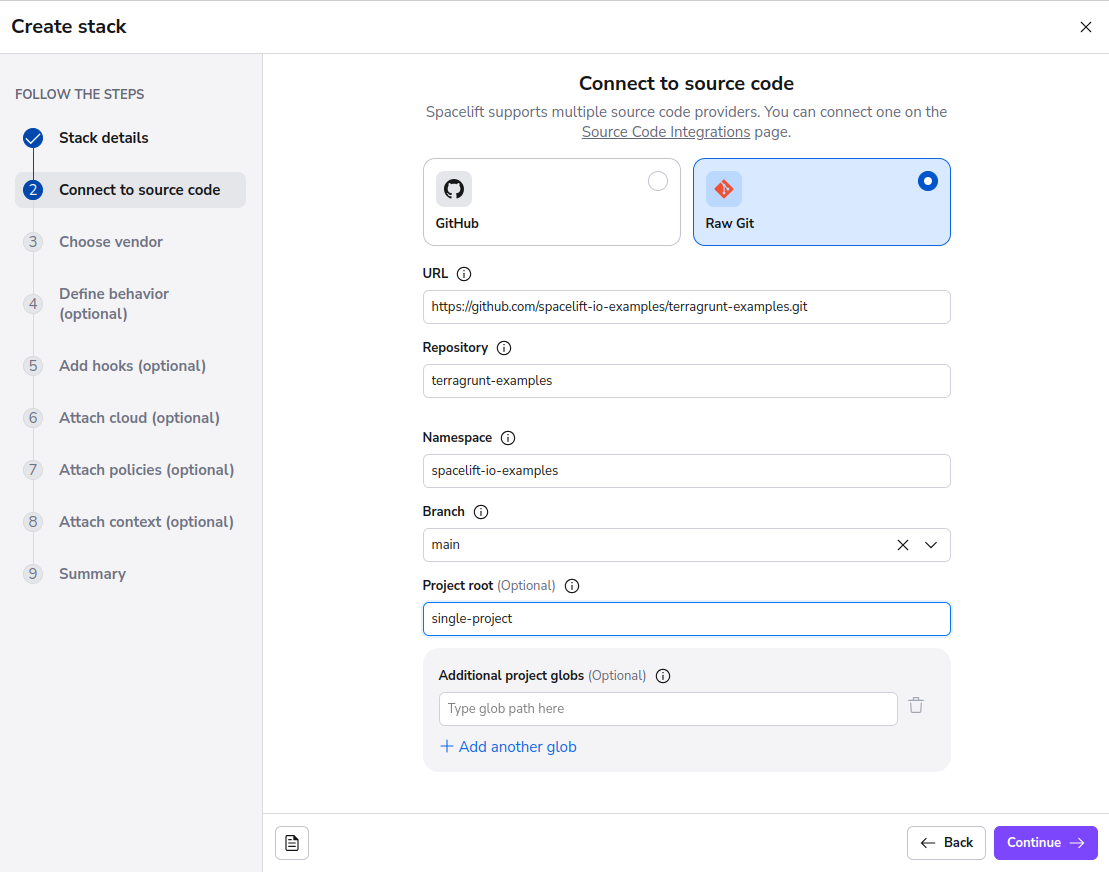Click the Additional project globs info icon
The height and width of the screenshot is (872, 1109).
click(x=663, y=675)
